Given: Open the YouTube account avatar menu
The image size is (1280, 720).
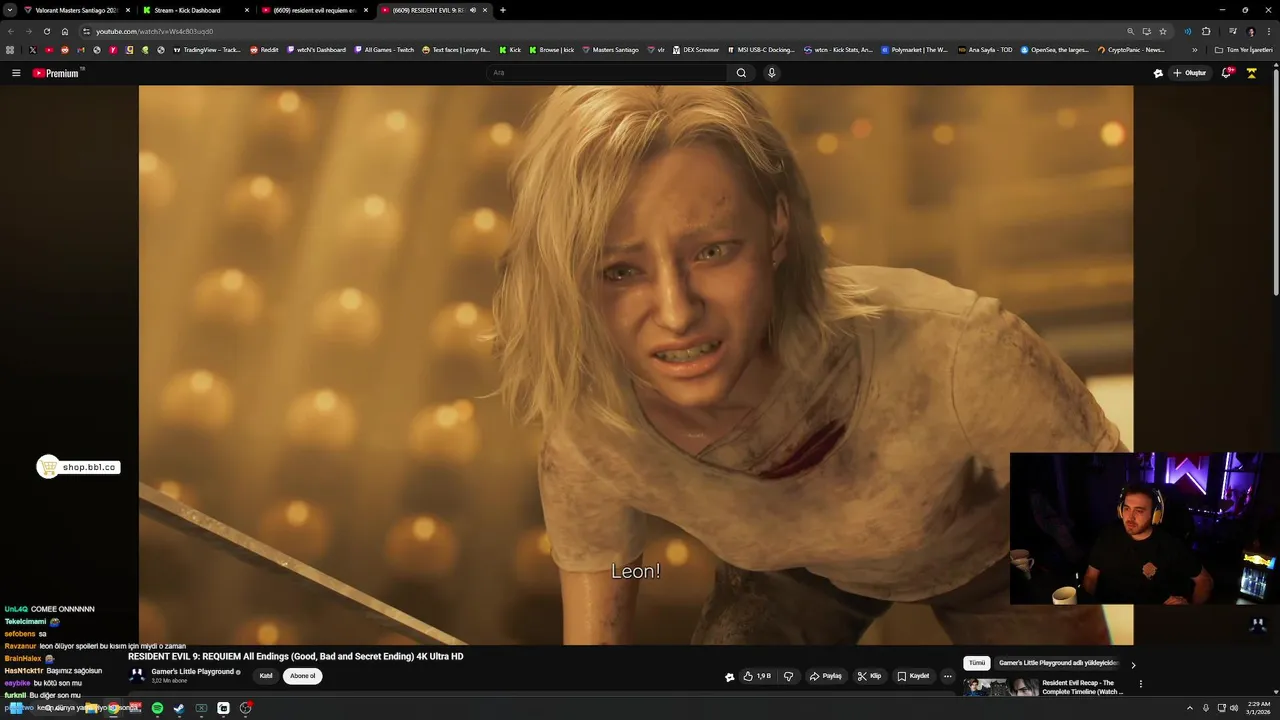Looking at the screenshot, I should (1251, 73).
